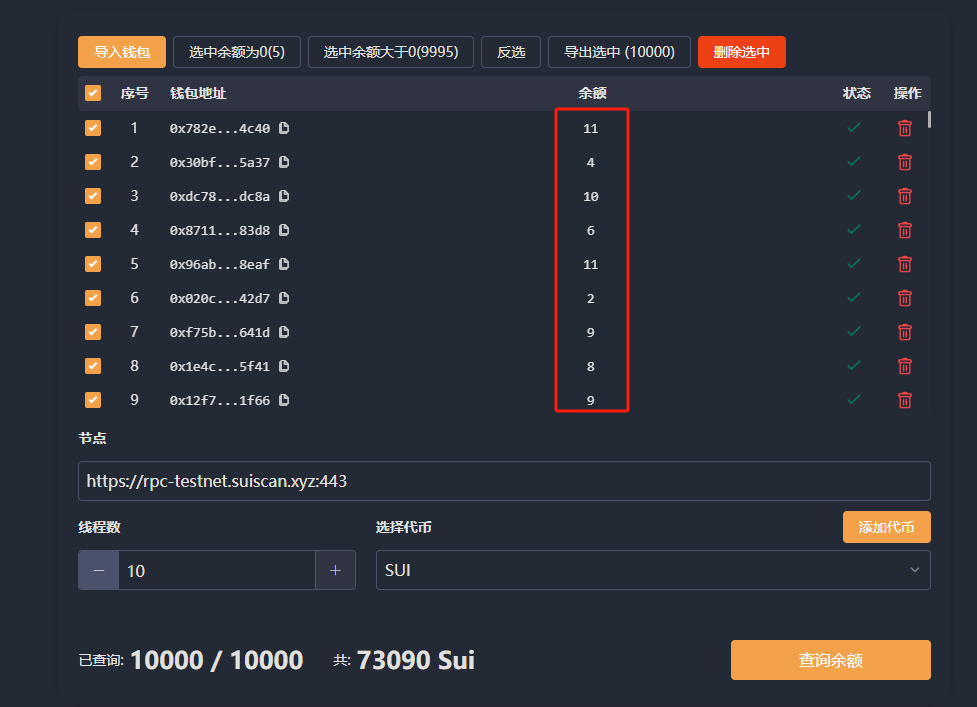
Task: Increase thread count with plus button
Action: [x=335, y=570]
